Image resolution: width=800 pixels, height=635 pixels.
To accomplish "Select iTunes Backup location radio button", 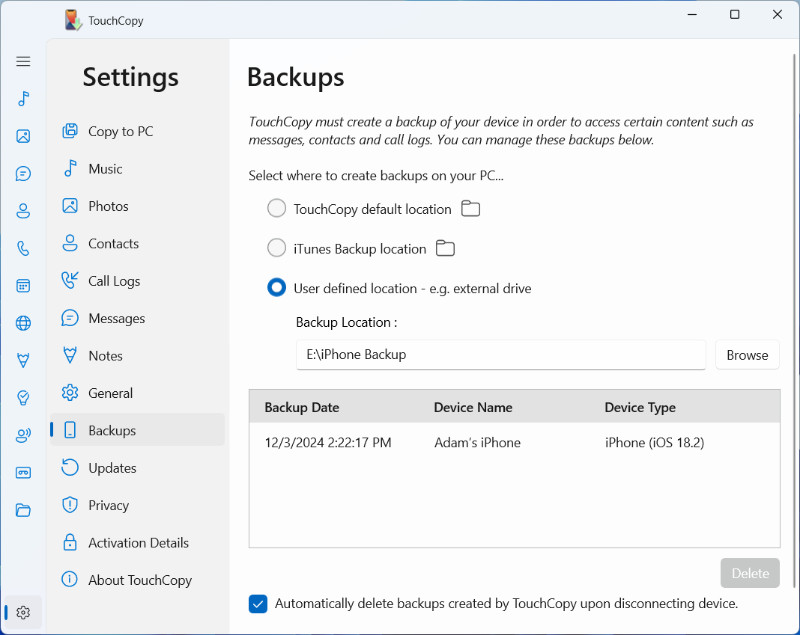I will 277,248.
